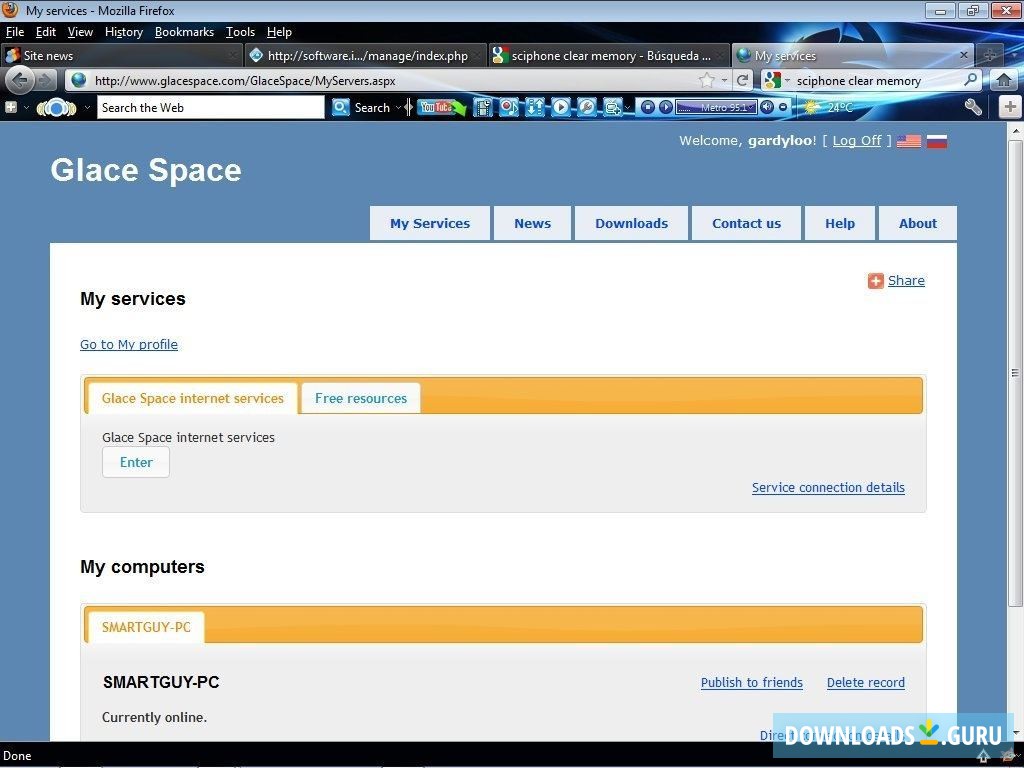Click the orange Share icon
This screenshot has width=1024, height=768.
point(875,281)
